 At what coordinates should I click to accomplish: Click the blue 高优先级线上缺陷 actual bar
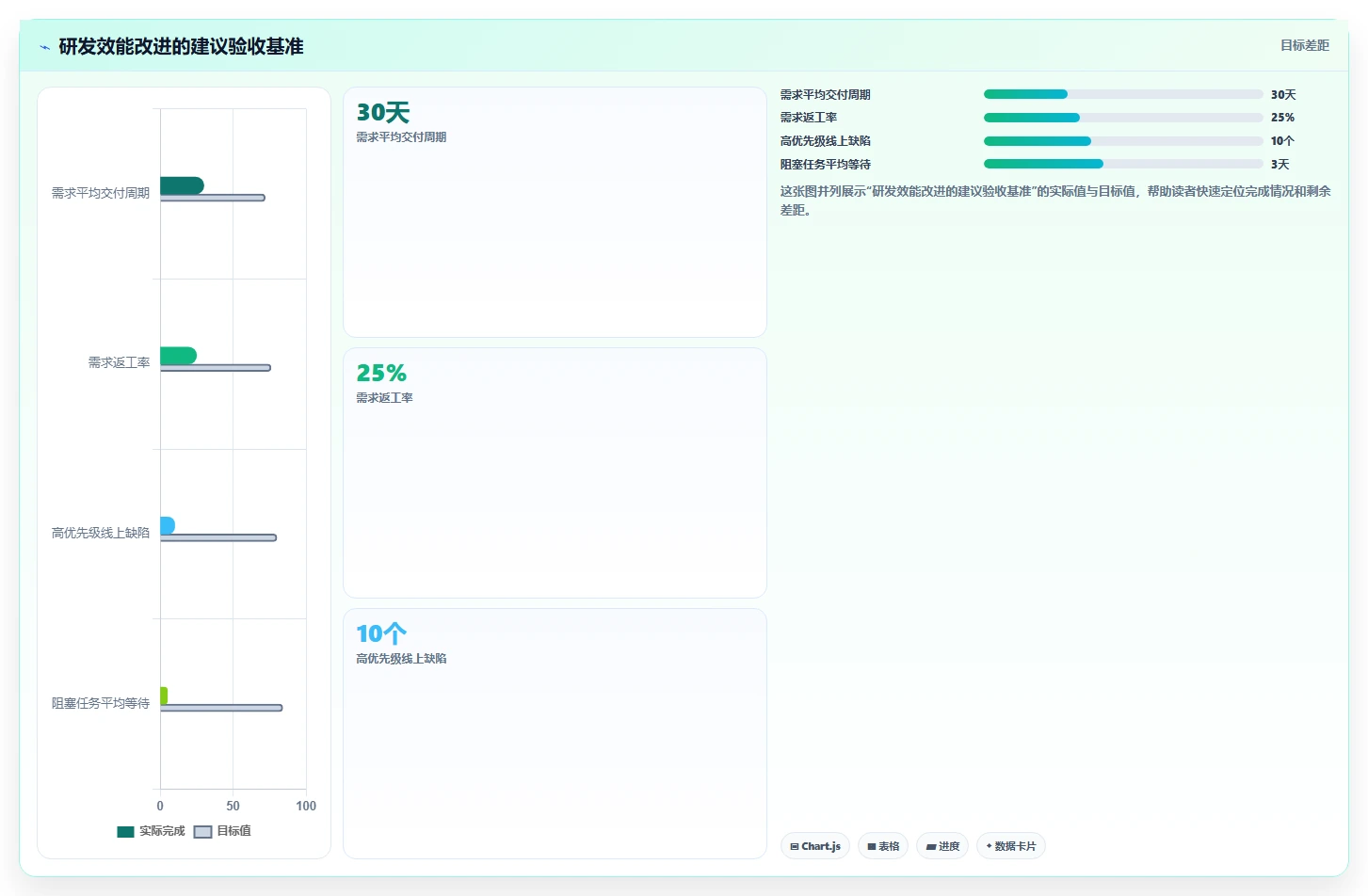(168, 525)
